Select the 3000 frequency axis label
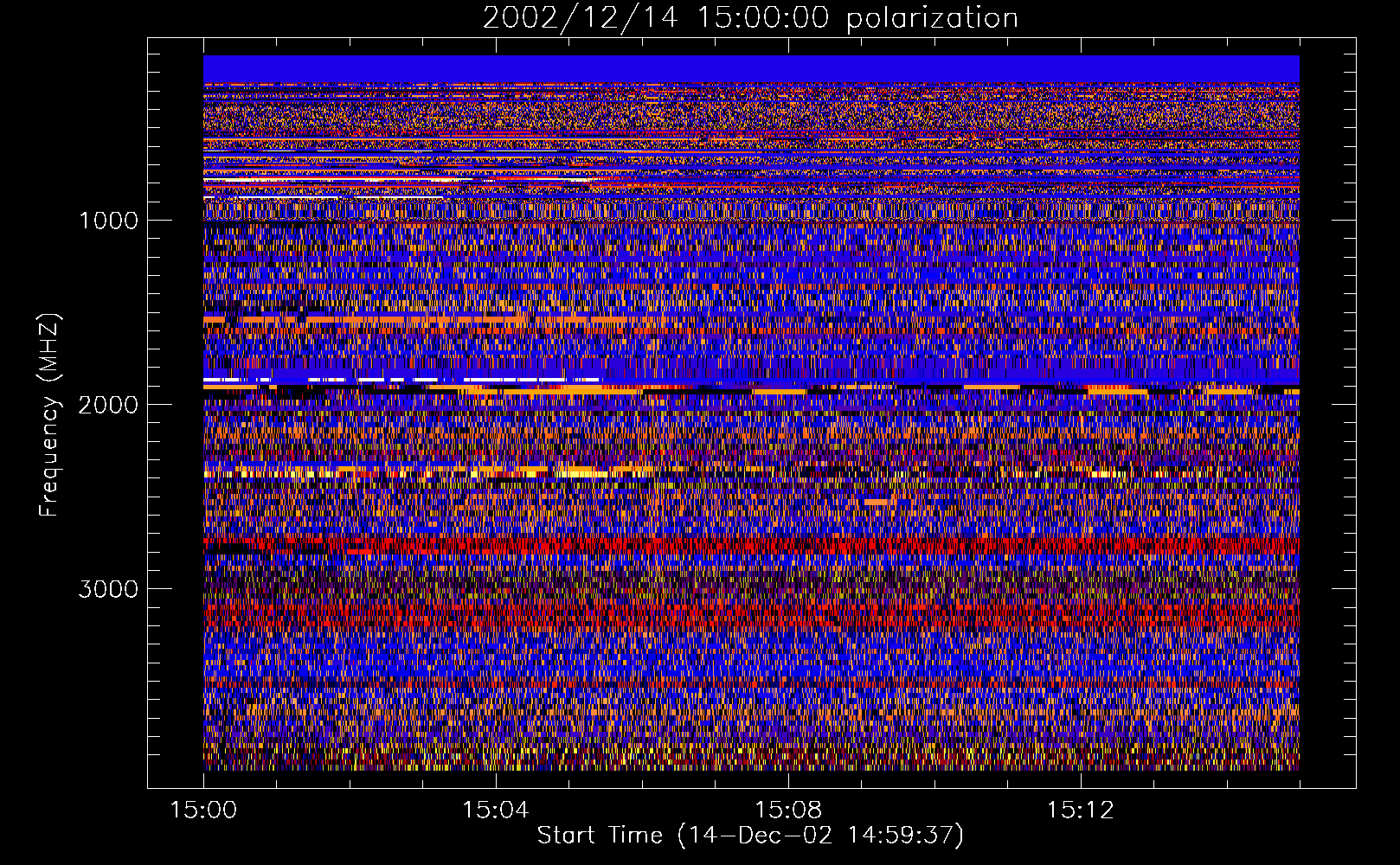Screen dimensions: 1400x865 [x=108, y=589]
